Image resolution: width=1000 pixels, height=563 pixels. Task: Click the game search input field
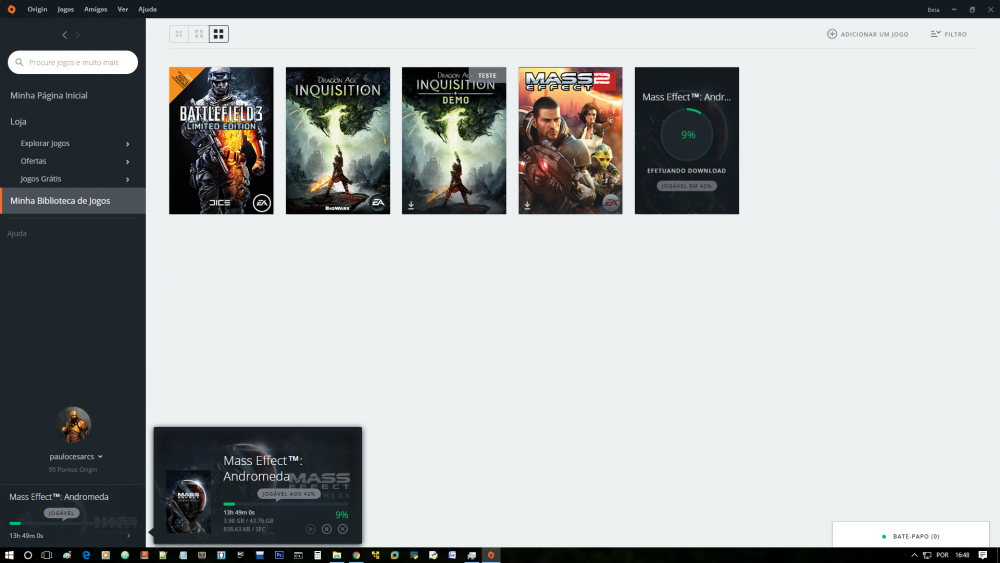tap(73, 62)
